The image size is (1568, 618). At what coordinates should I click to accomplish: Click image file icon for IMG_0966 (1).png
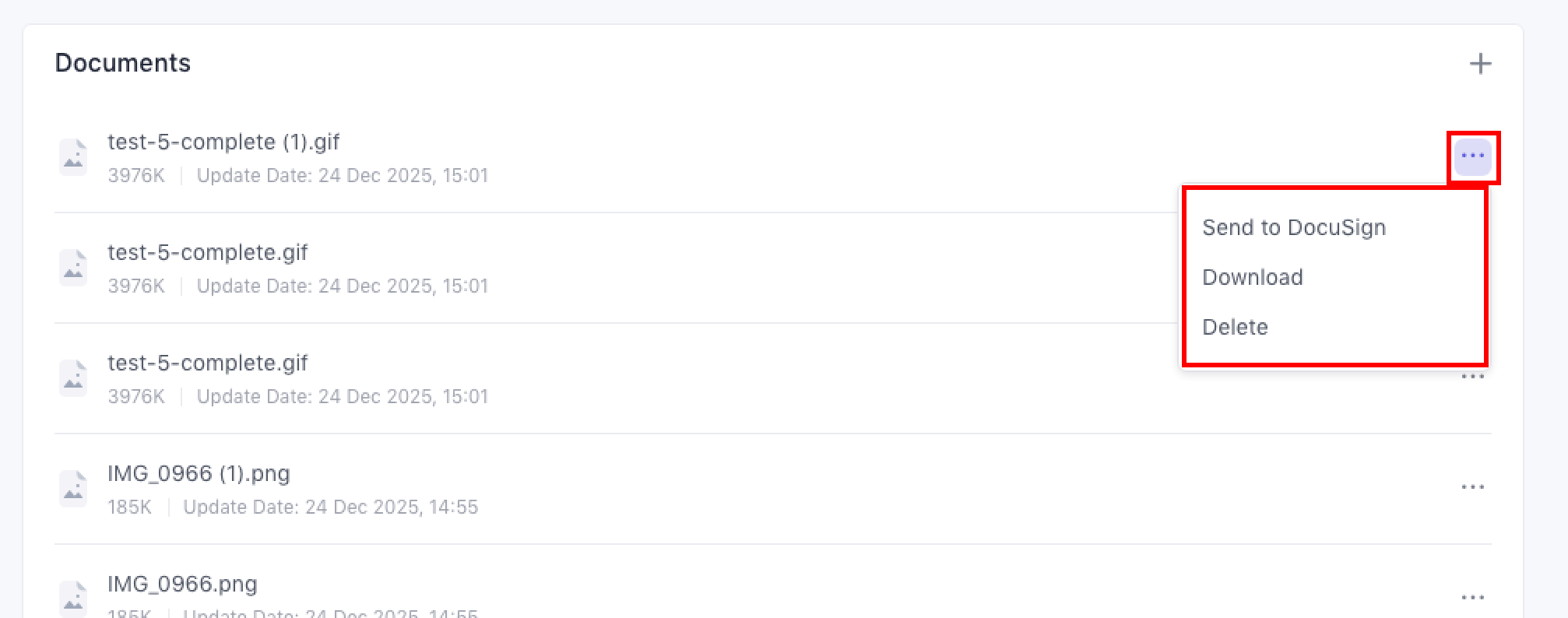73,489
